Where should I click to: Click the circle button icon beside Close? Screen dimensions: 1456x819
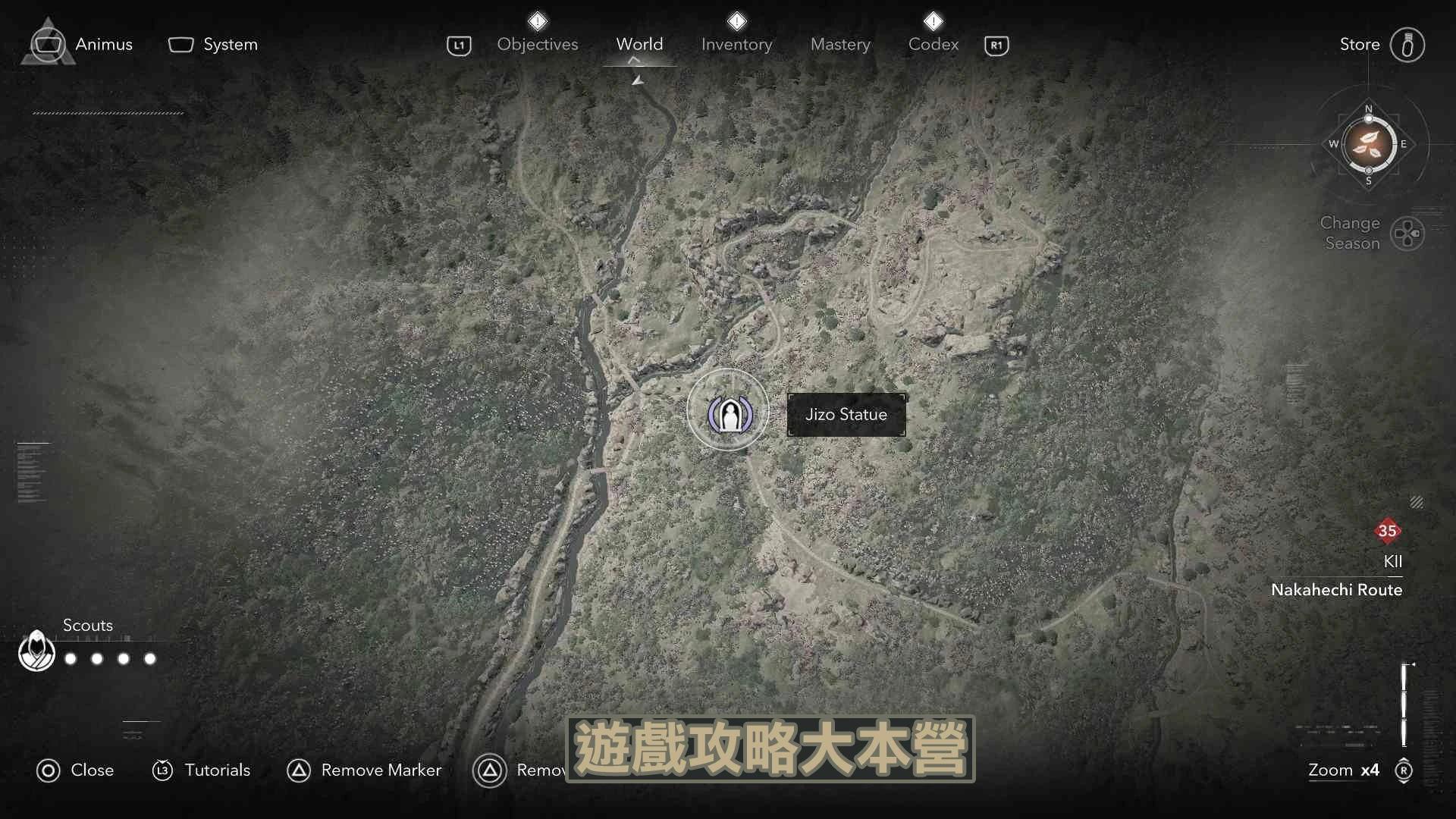(x=48, y=771)
